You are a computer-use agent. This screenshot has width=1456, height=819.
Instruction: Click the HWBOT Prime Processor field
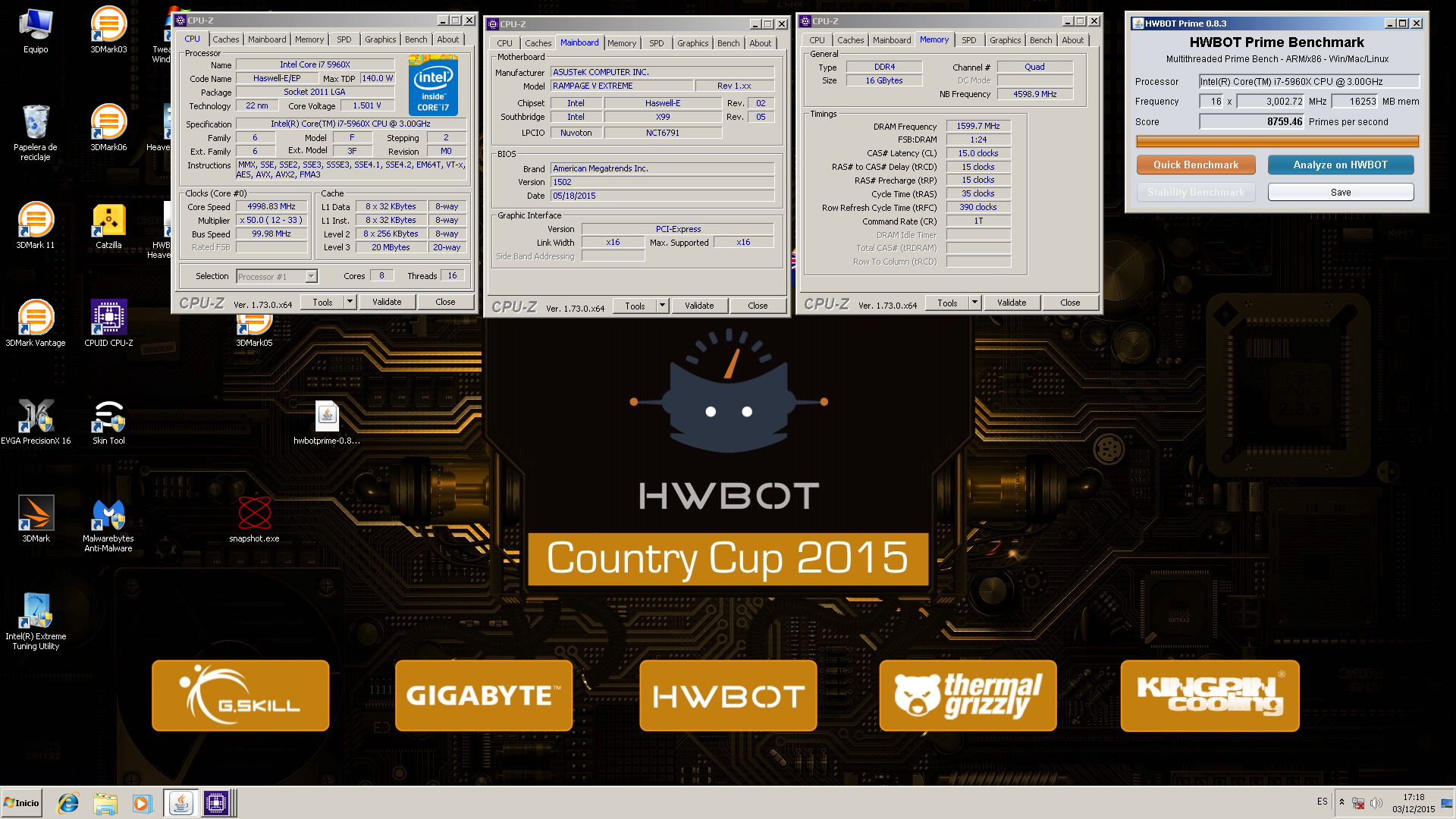point(1309,81)
